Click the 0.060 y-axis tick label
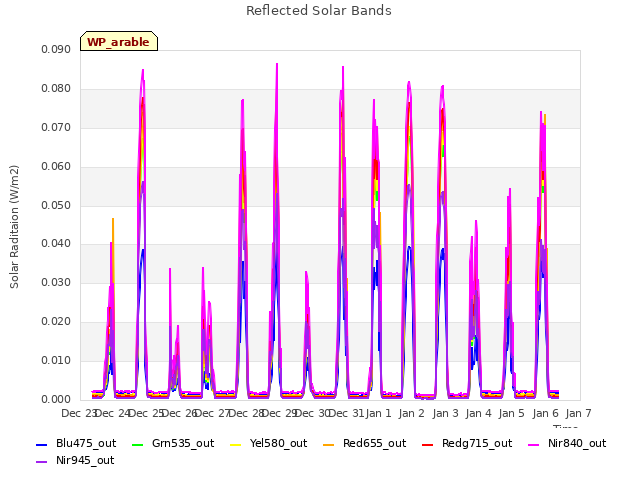This screenshot has width=640, height=480. [x=56, y=167]
